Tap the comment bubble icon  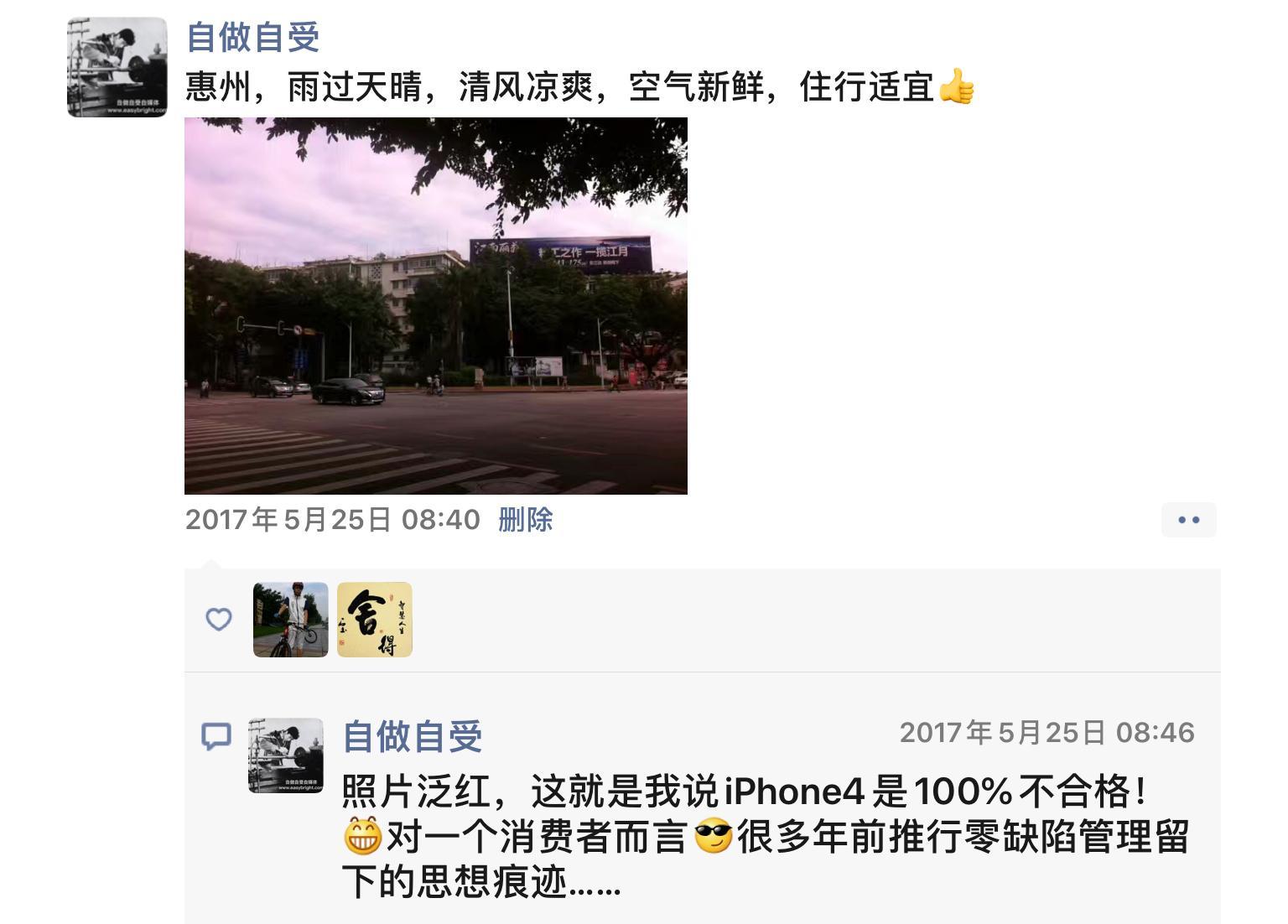pos(216,736)
